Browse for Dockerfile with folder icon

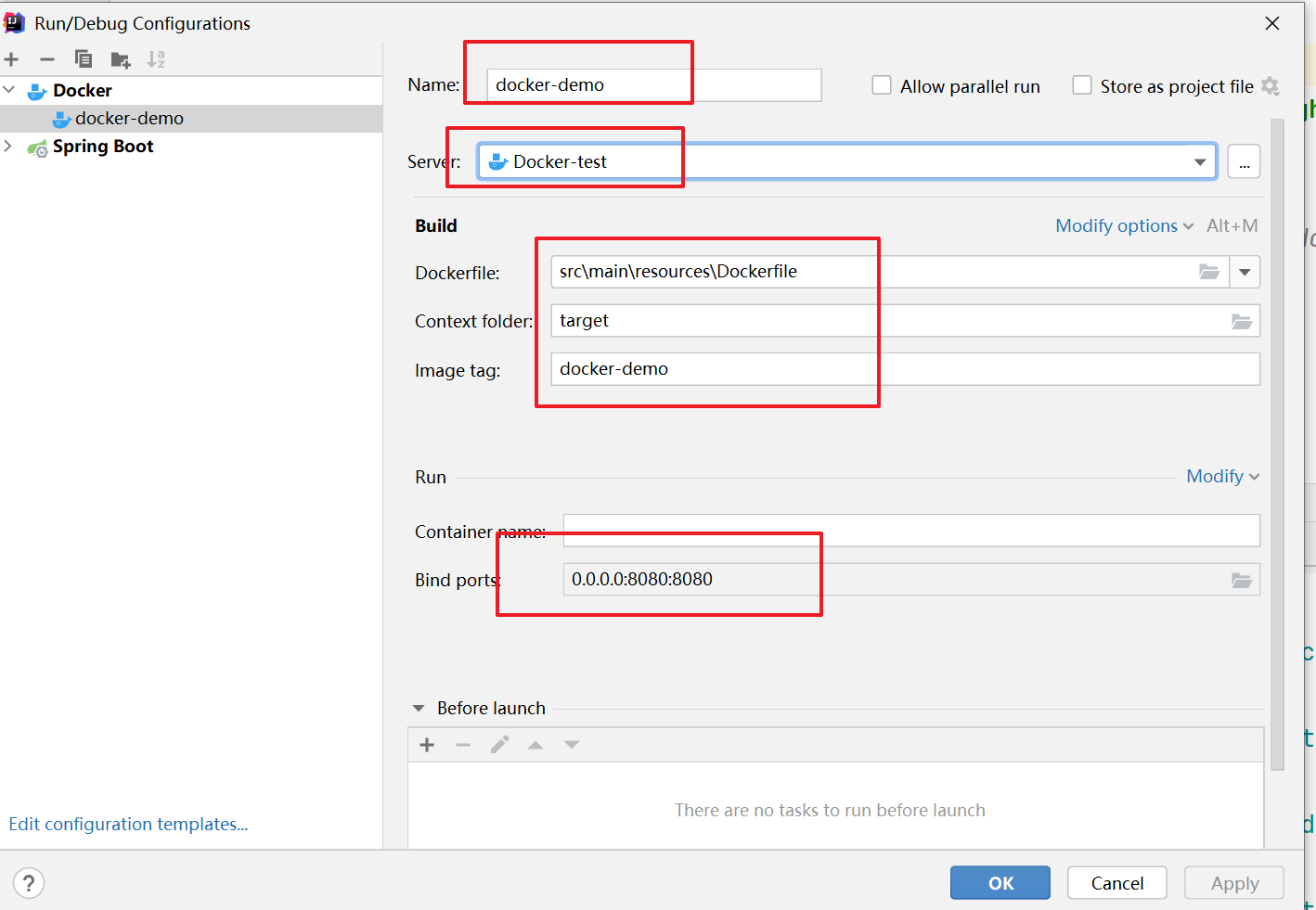(1209, 272)
